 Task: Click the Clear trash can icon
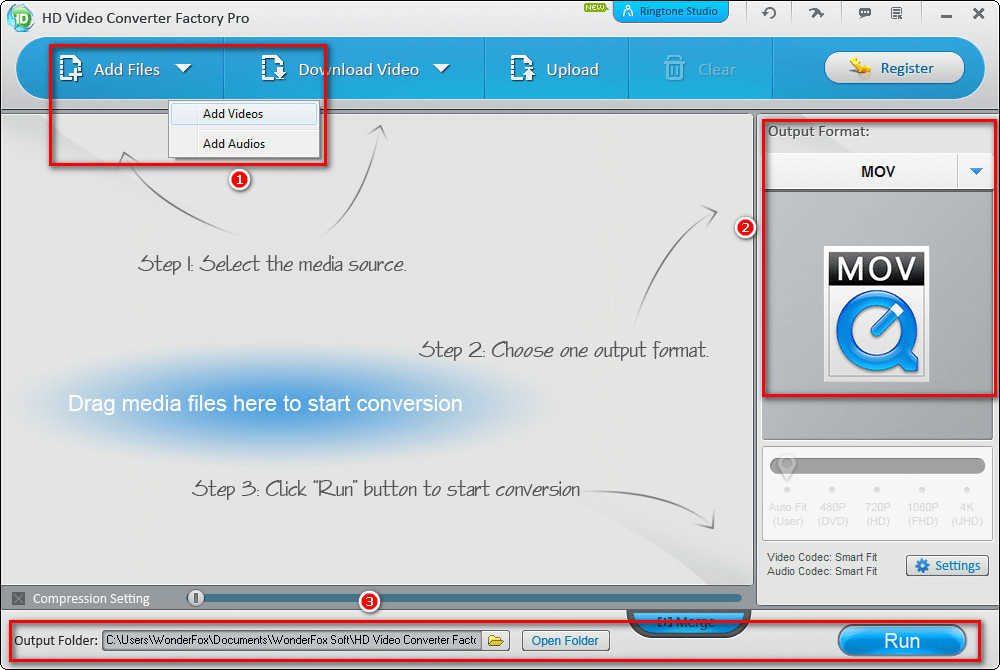(x=674, y=68)
